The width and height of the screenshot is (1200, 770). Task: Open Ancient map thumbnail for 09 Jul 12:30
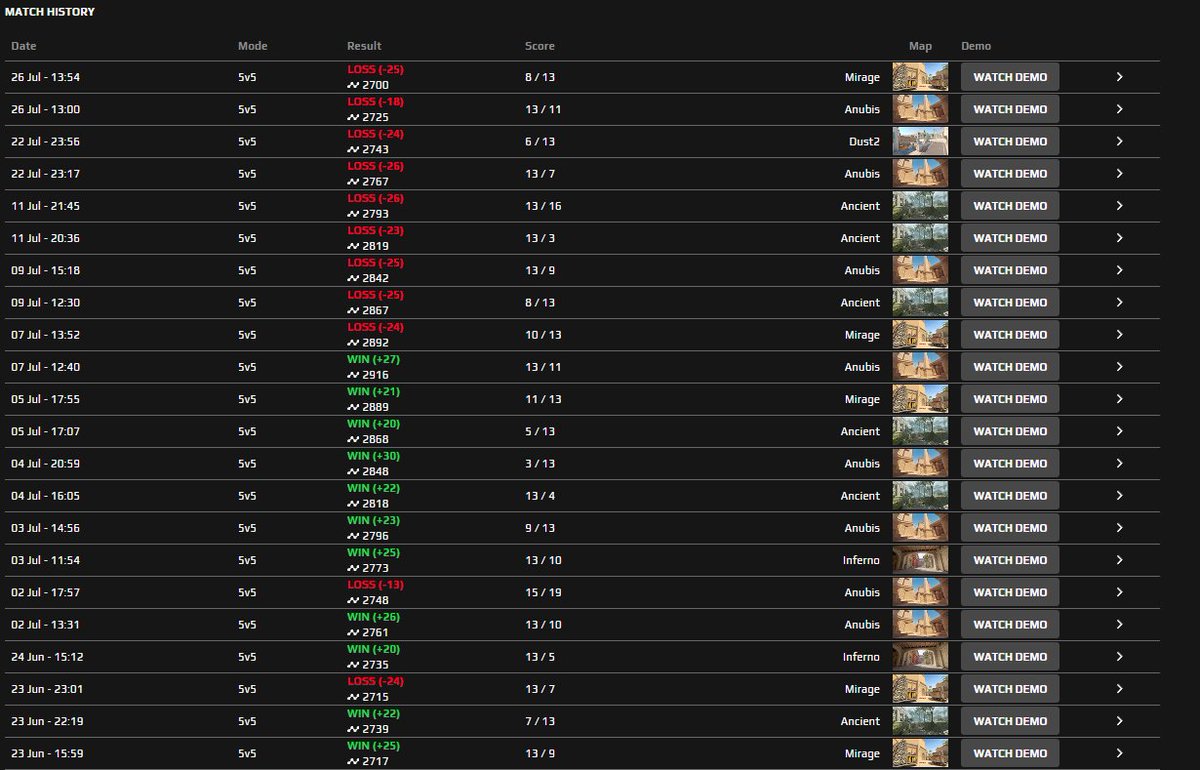920,302
